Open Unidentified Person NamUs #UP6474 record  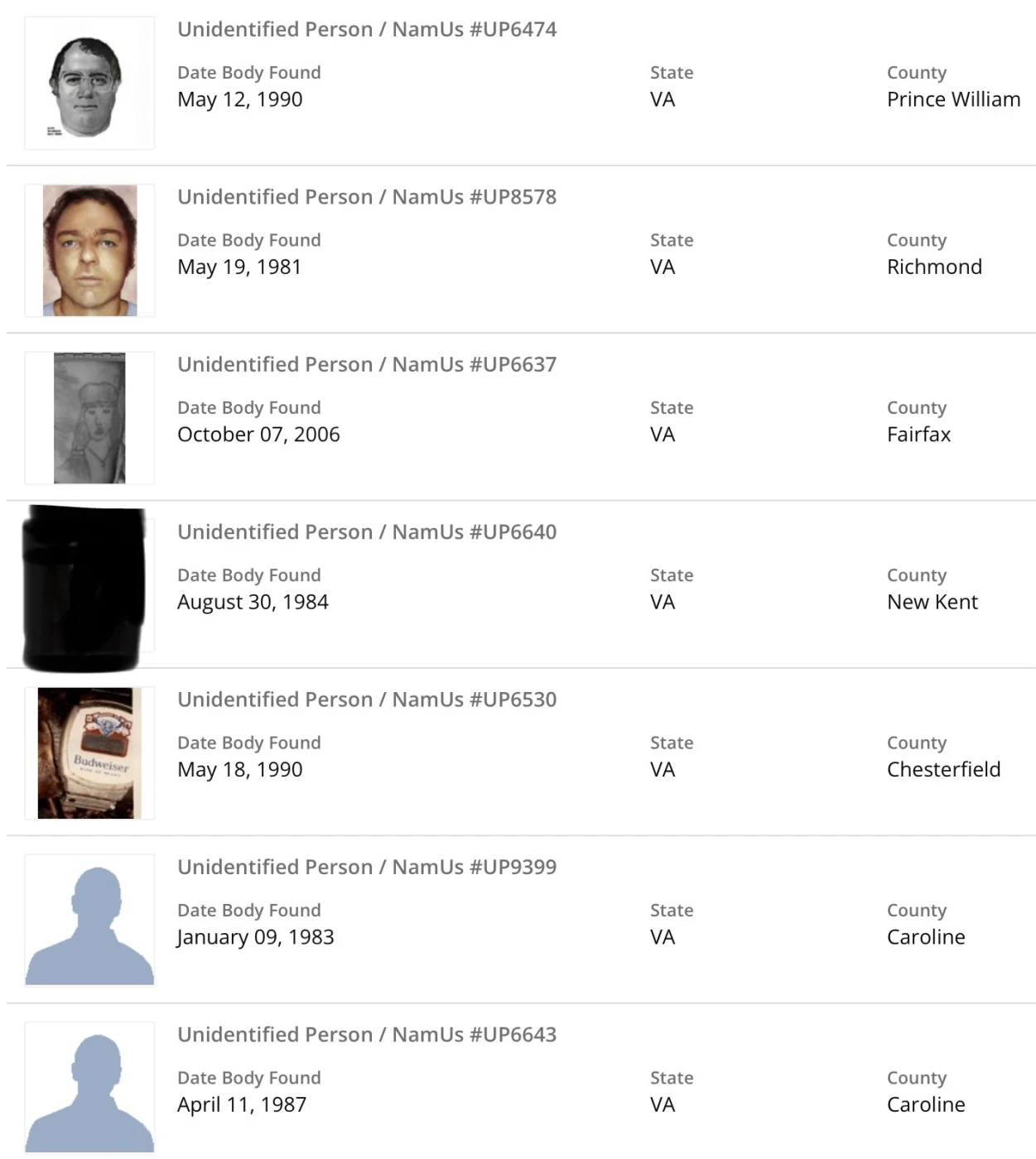[x=367, y=30]
